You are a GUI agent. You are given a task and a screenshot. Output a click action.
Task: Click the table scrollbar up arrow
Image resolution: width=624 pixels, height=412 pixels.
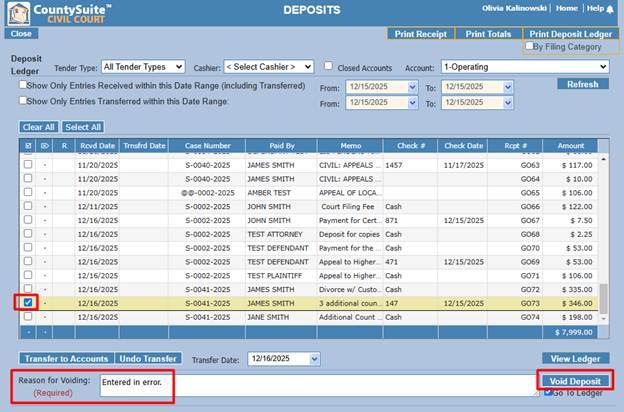coord(603,159)
